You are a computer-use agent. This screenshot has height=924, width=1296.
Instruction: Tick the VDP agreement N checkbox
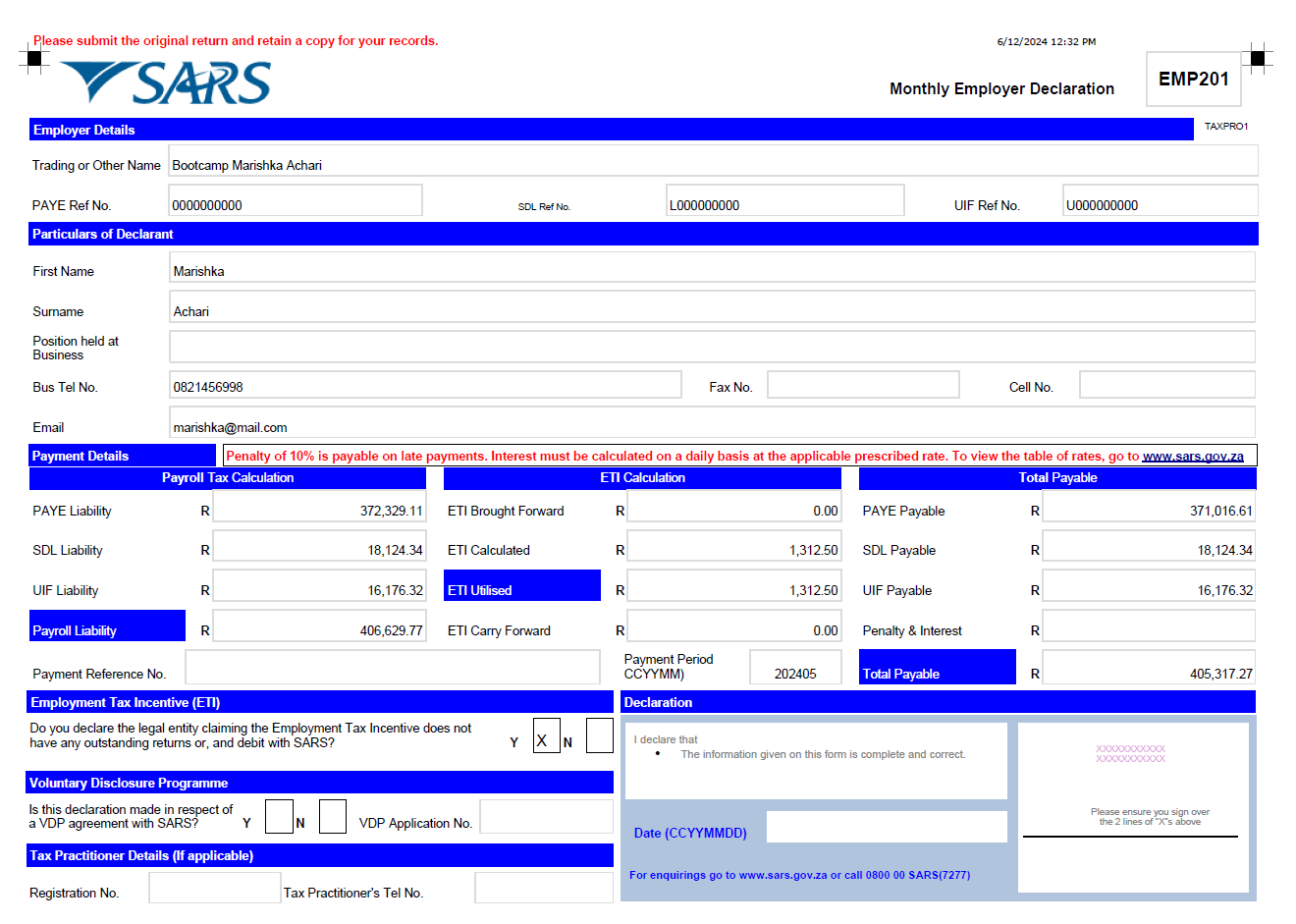tap(333, 817)
